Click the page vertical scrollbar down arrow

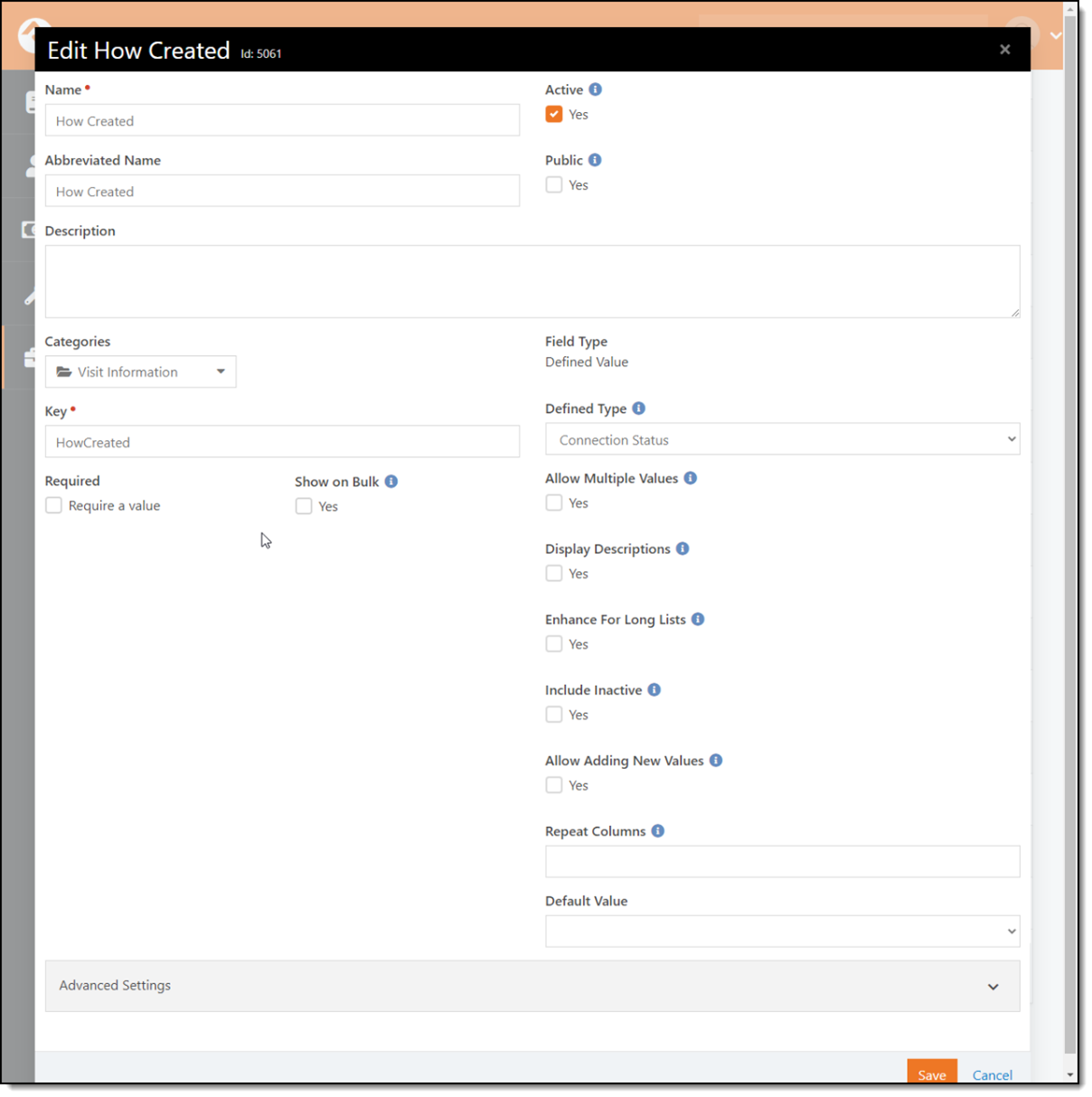click(1071, 1074)
